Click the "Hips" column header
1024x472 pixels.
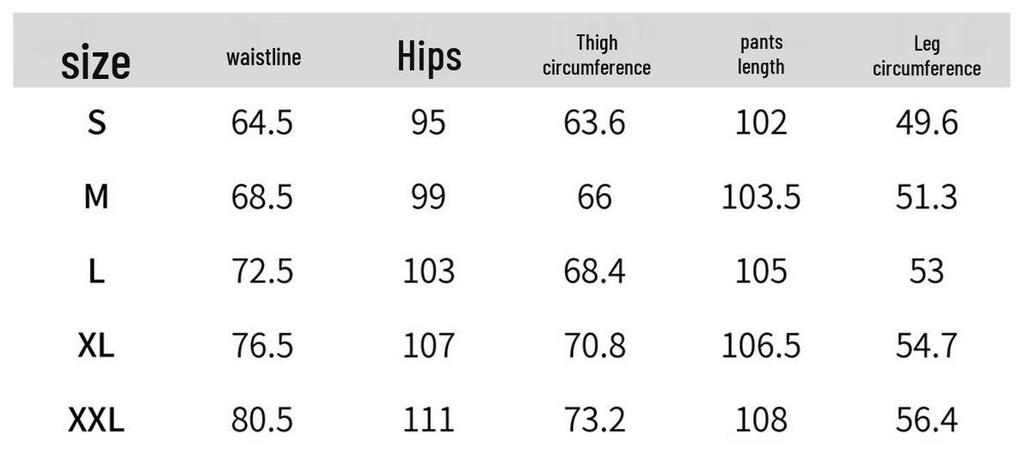[429, 57]
